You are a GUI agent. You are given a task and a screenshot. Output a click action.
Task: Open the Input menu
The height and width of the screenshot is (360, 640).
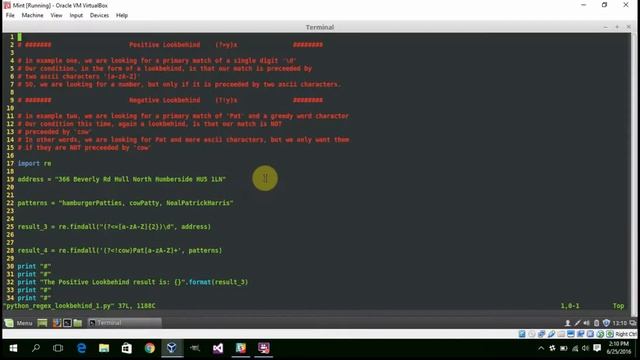[76, 15]
